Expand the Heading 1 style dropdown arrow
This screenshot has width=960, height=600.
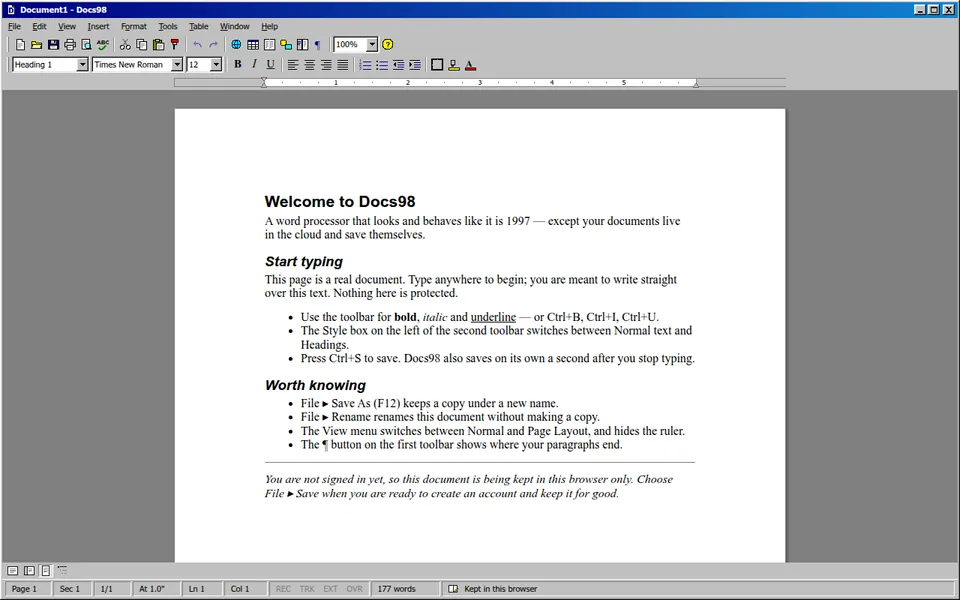(82, 65)
